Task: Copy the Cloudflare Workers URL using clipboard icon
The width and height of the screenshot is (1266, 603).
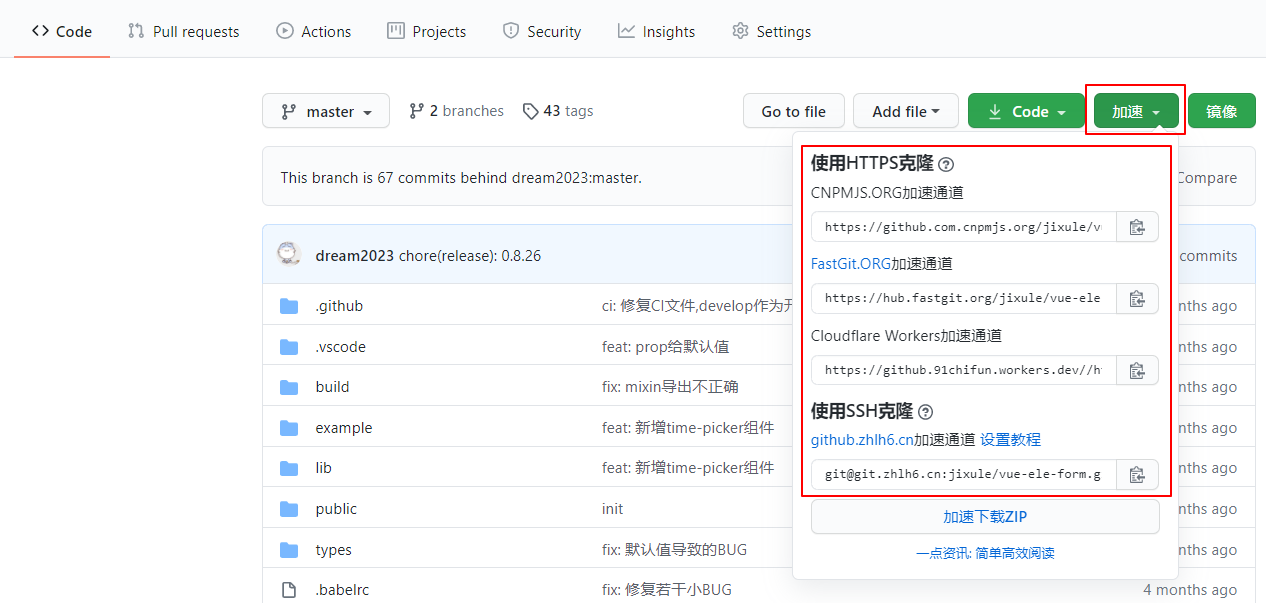Action: pyautogui.click(x=1137, y=370)
